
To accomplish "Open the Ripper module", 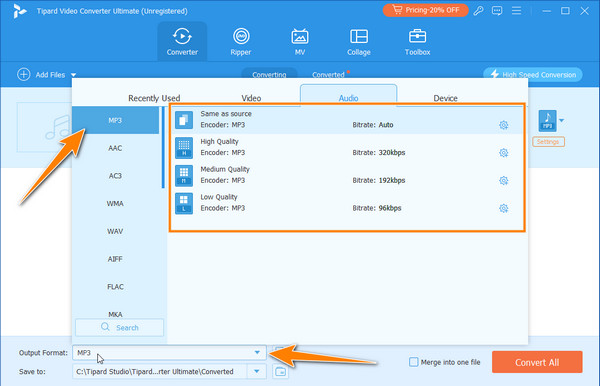I will click(241, 41).
